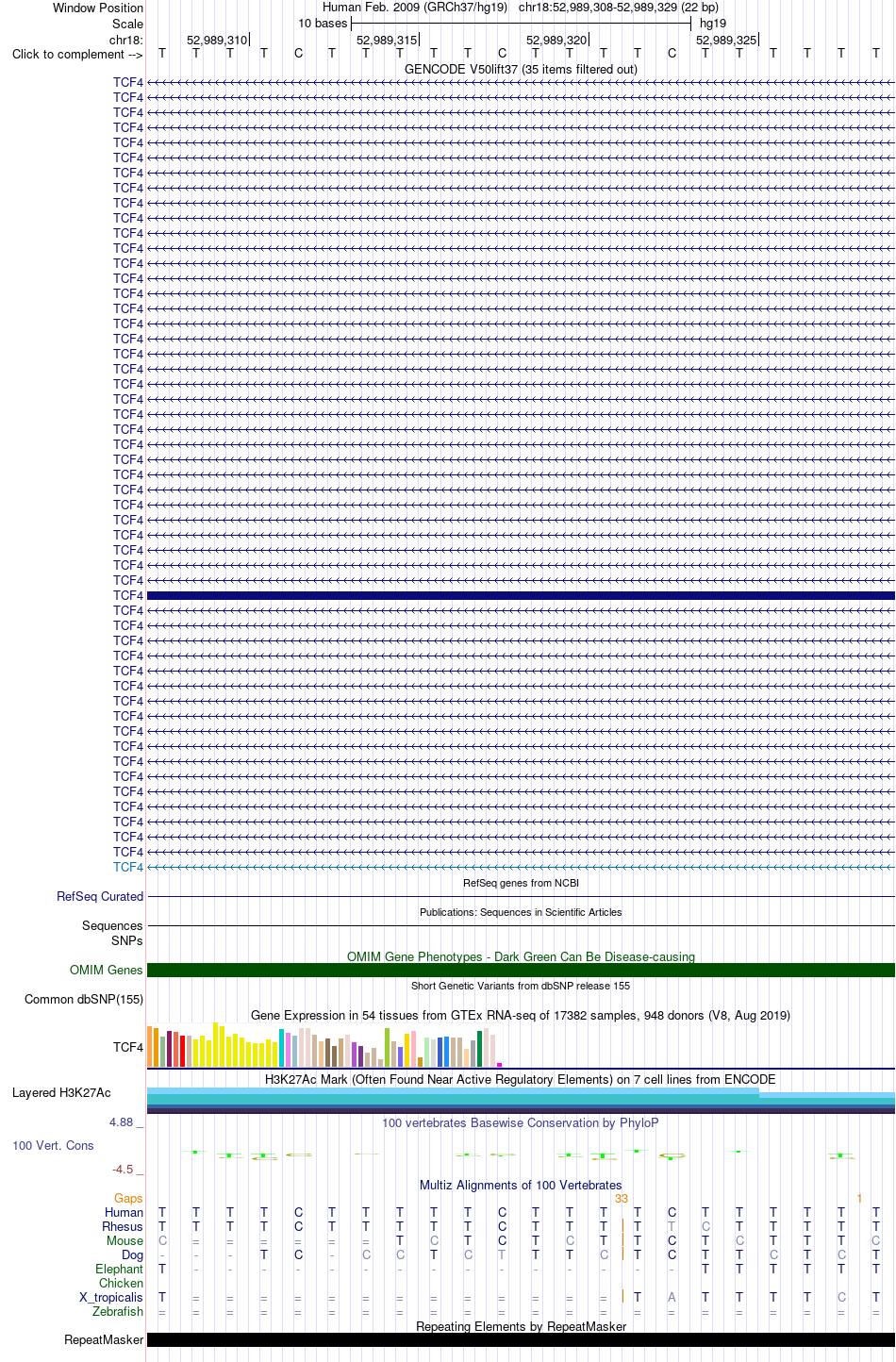Click the PhyloP lower value -4.5
This screenshot has width=896, height=1362.
tap(124, 1169)
